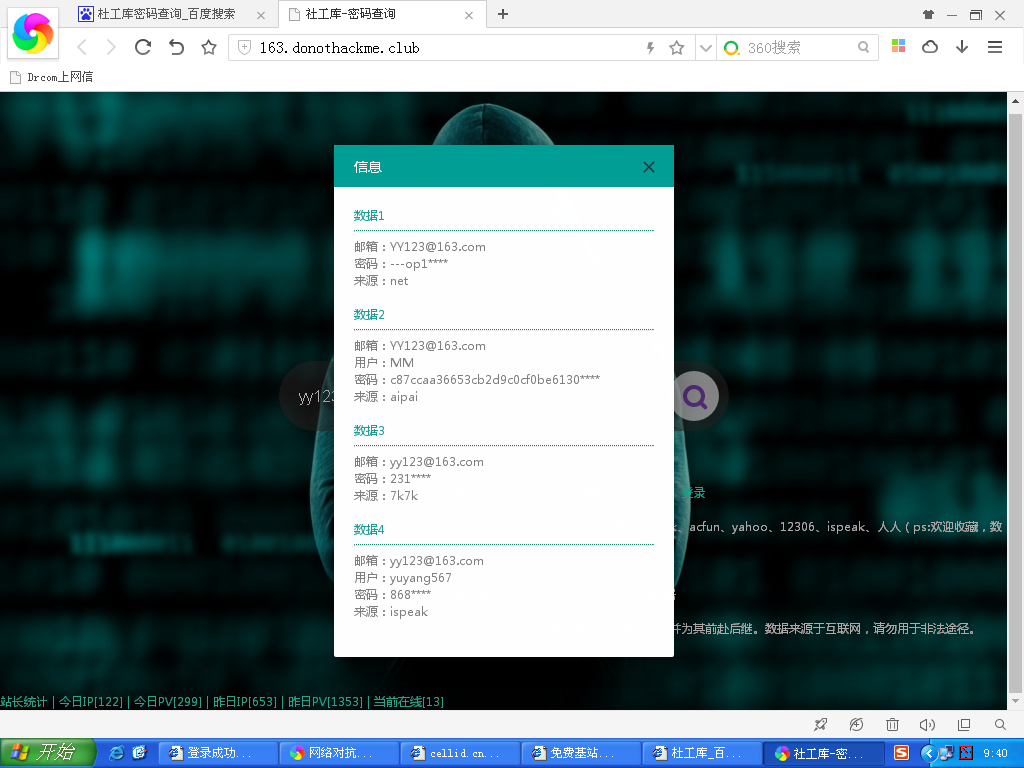The height and width of the screenshot is (768, 1024).
Task: Go forward to the next page
Action: pos(111,48)
